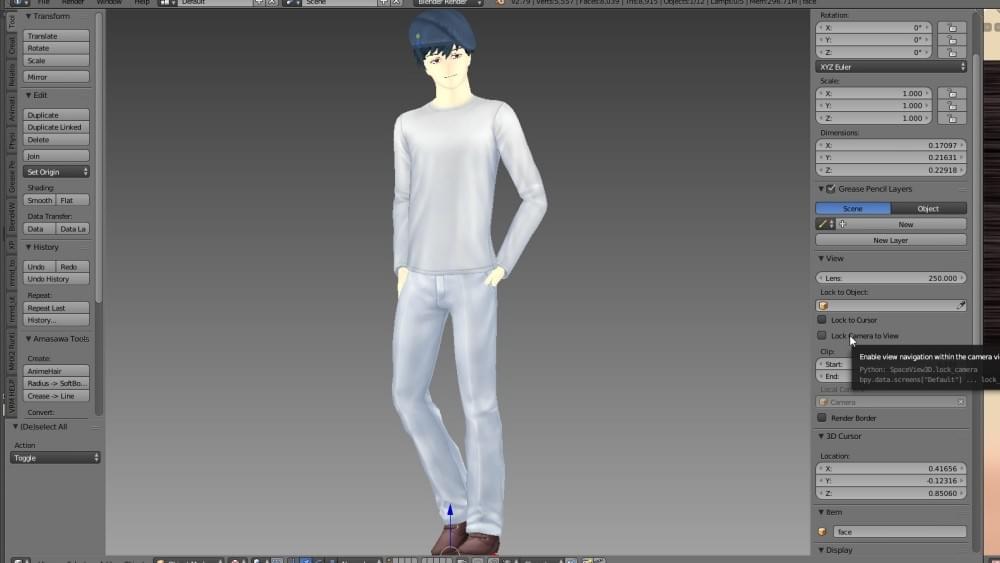Clear the Local Camera field with X

click(x=960, y=402)
